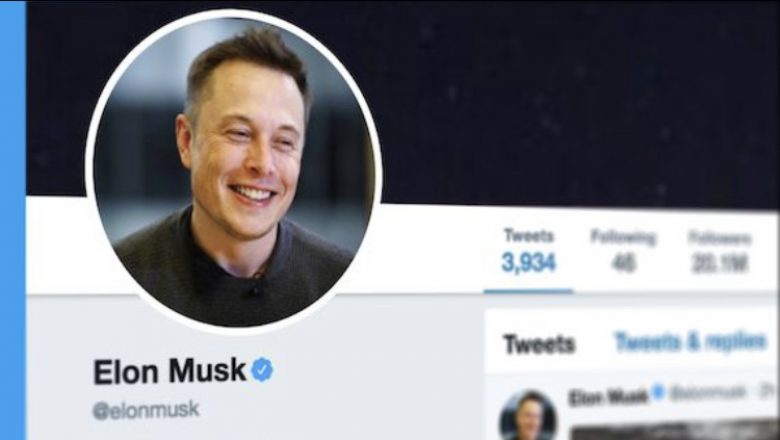Click the 3,934 number under Tweets
The image size is (780, 440).
528,262
